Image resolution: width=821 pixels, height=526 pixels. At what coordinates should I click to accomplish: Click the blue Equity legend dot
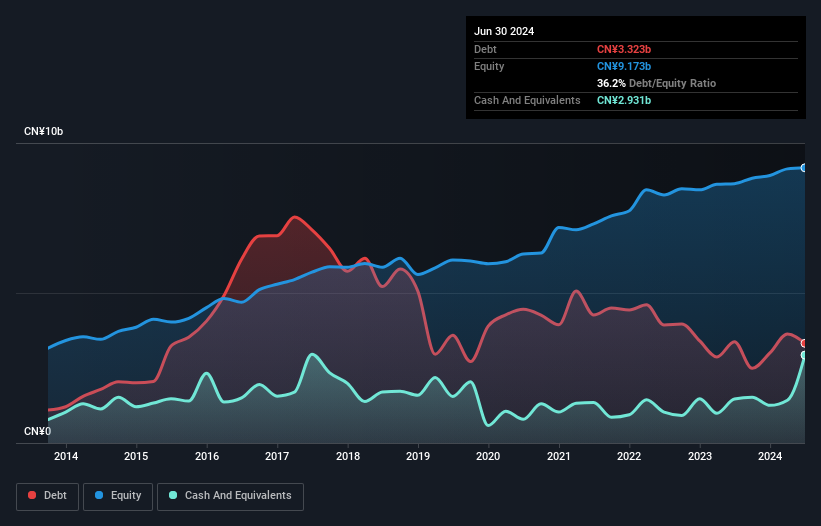pos(99,495)
